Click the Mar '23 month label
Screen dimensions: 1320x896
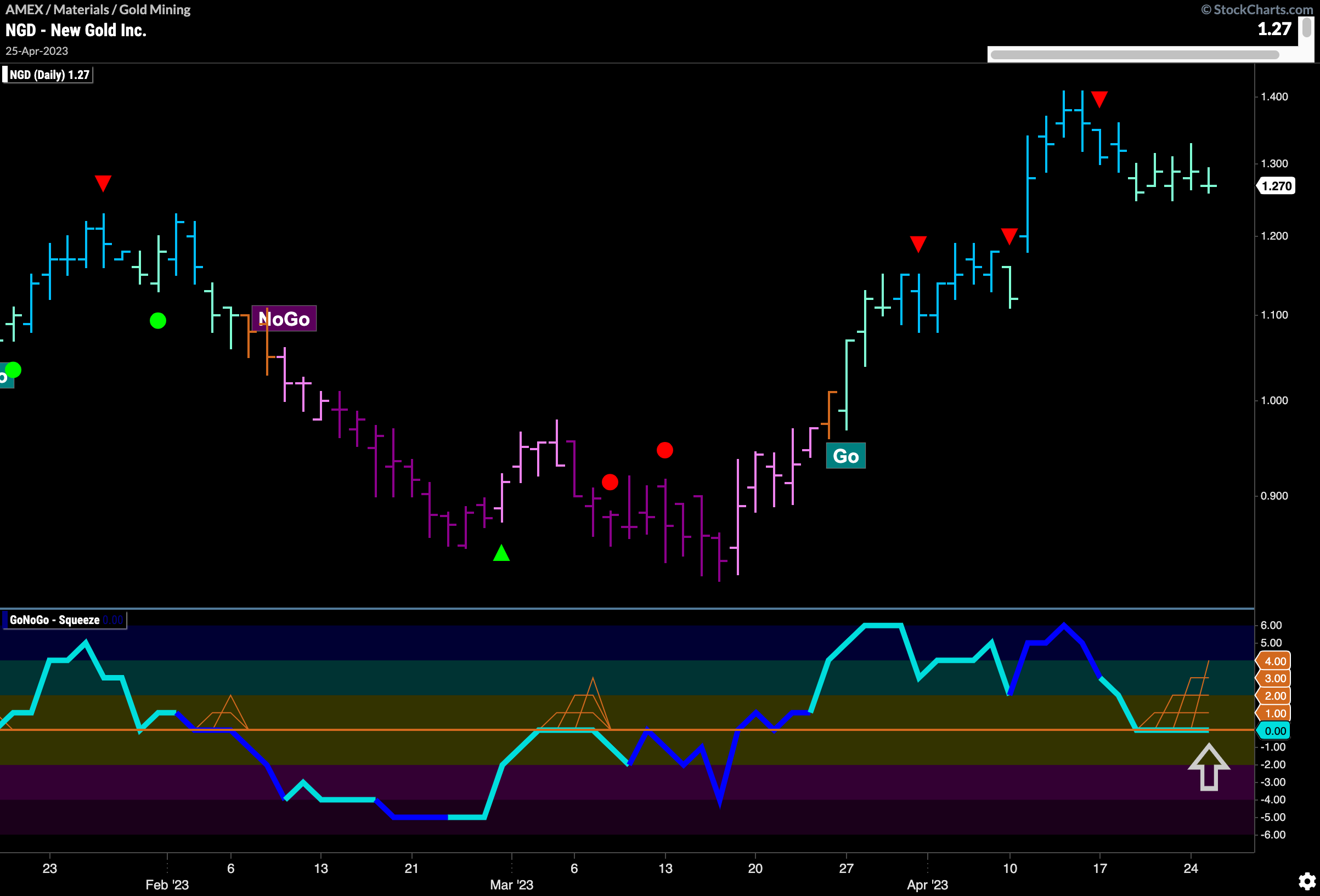pyautogui.click(x=512, y=884)
